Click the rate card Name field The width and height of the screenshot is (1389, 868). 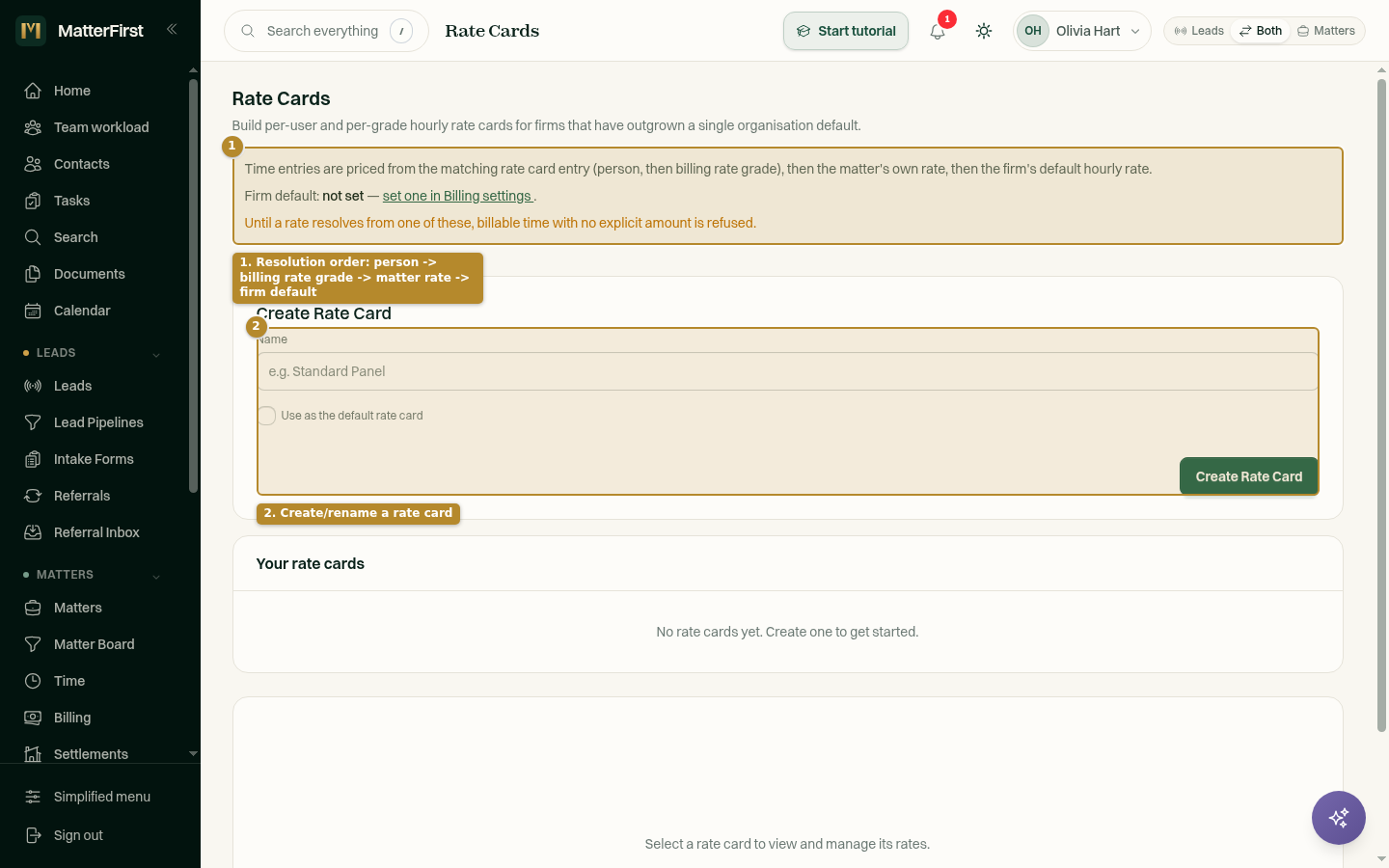788,371
